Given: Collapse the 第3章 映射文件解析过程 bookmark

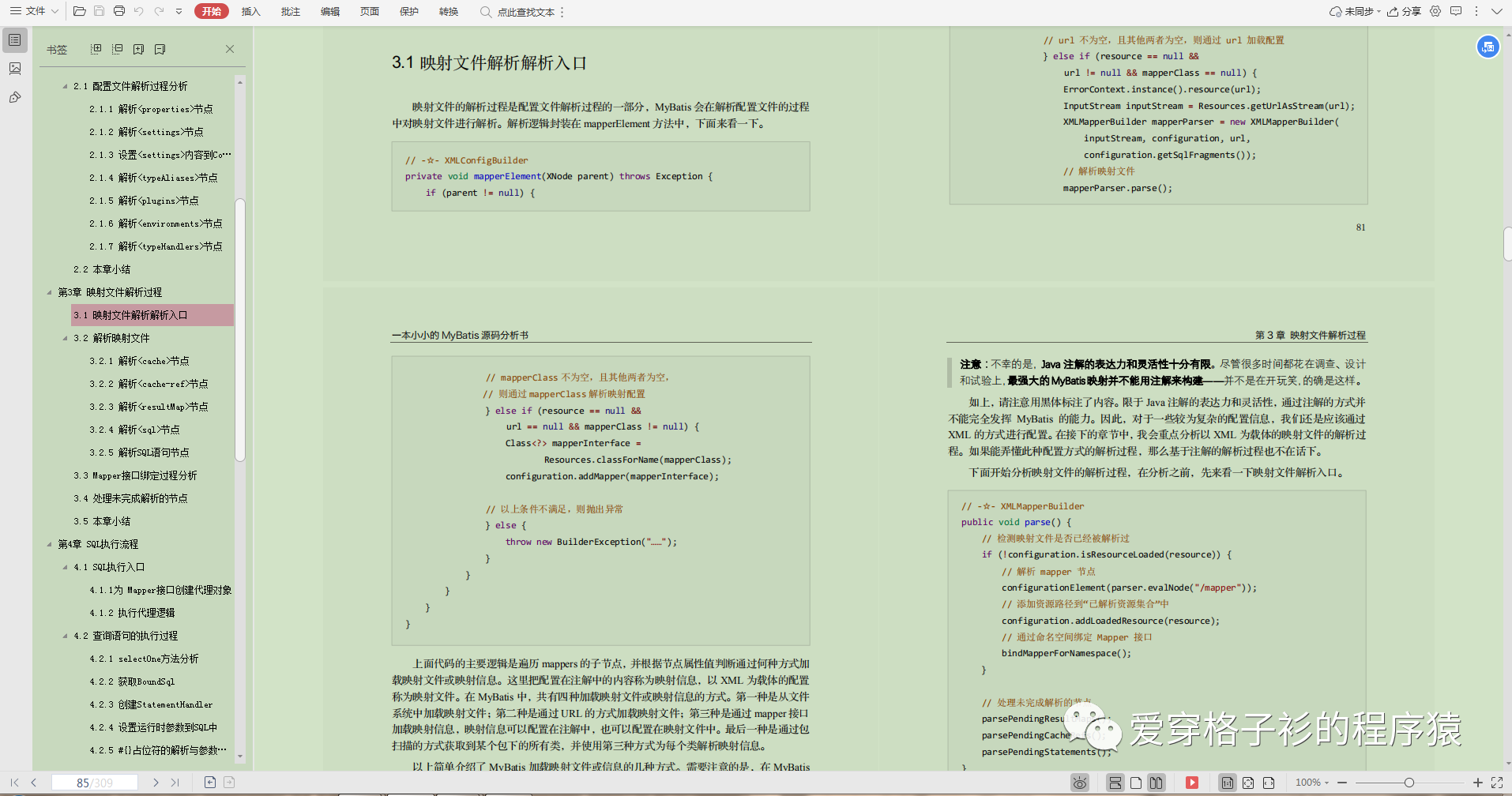Looking at the screenshot, I should tap(50, 292).
